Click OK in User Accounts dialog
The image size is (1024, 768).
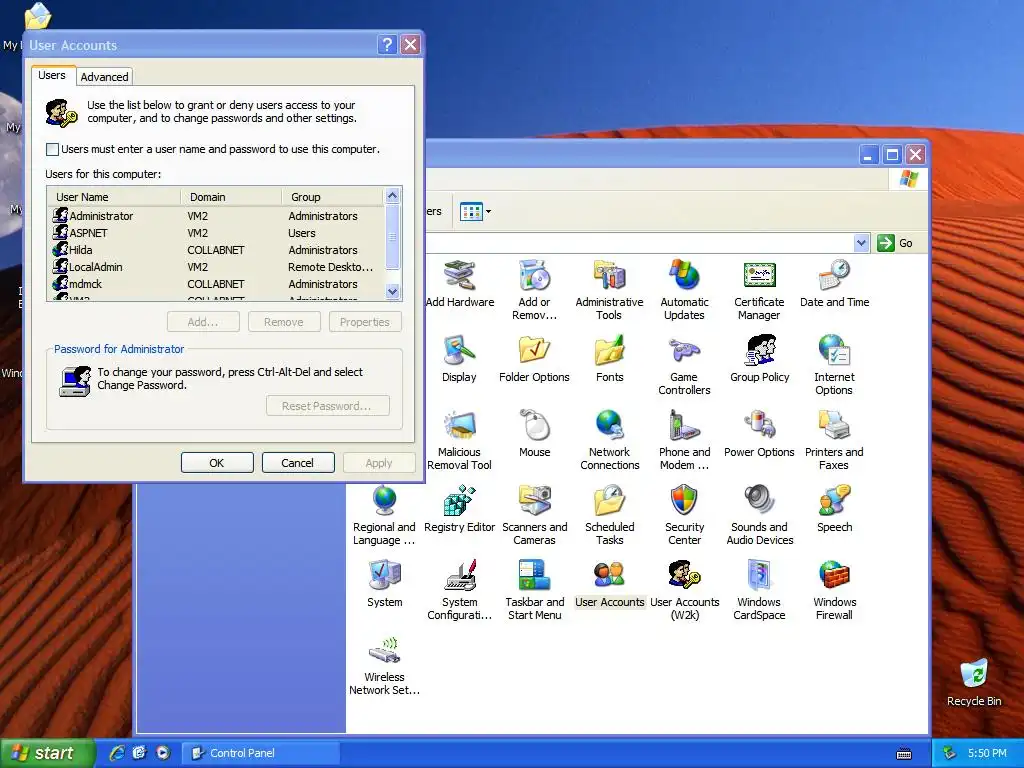[217, 462]
